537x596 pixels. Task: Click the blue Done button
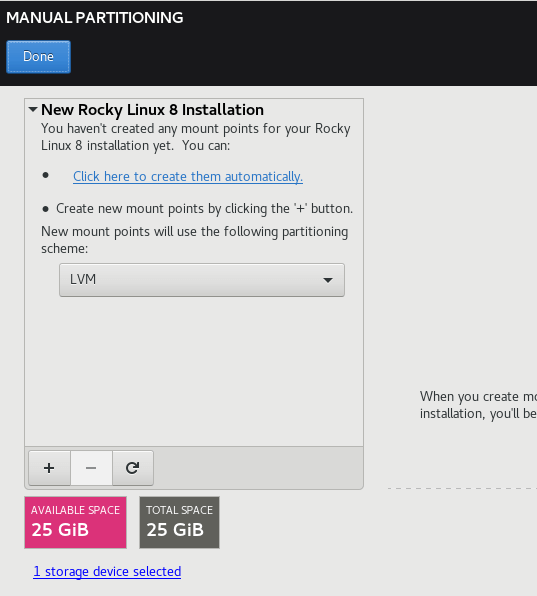[38, 57]
